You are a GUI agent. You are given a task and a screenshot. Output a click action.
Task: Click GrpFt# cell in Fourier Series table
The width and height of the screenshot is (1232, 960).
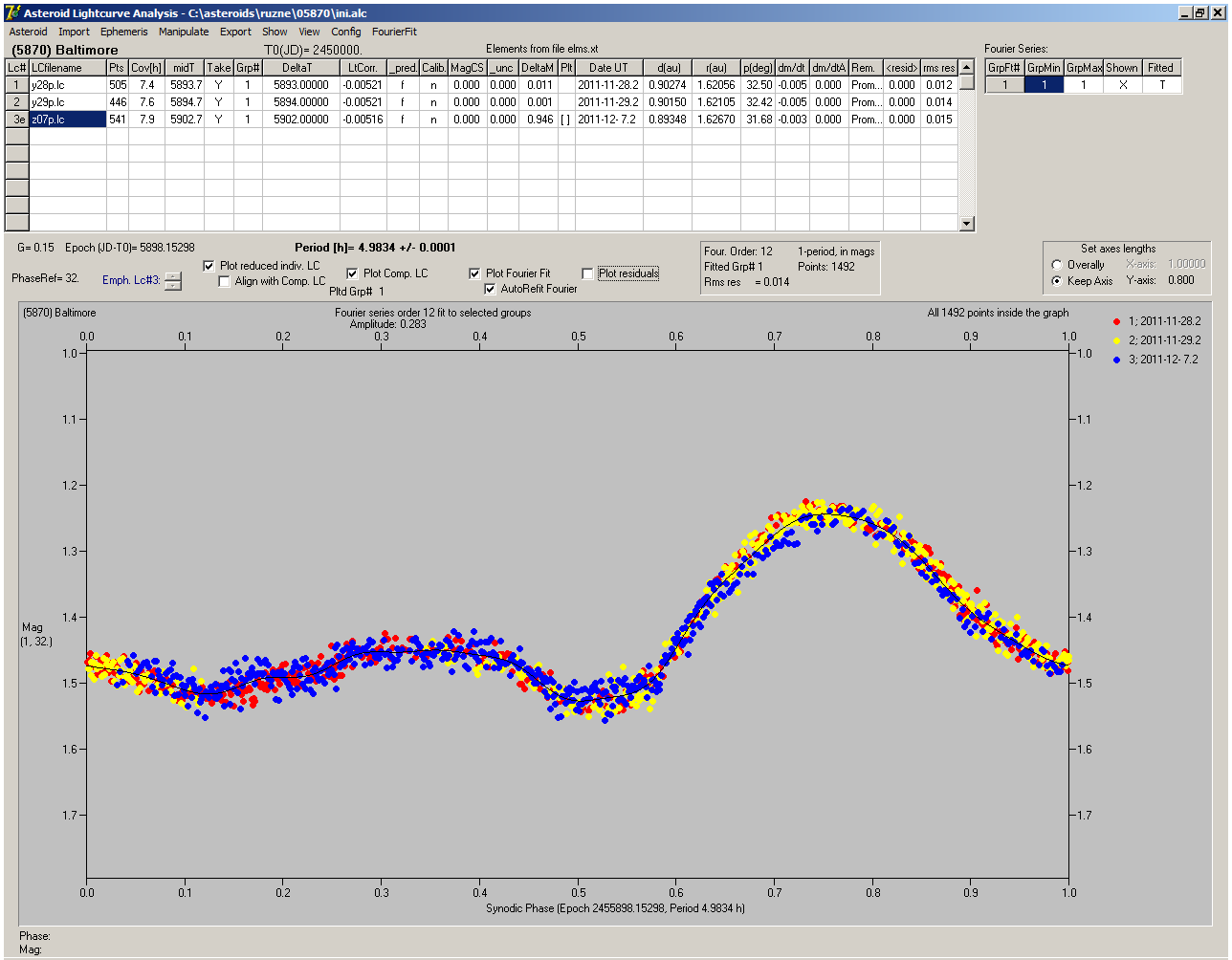click(x=1004, y=85)
